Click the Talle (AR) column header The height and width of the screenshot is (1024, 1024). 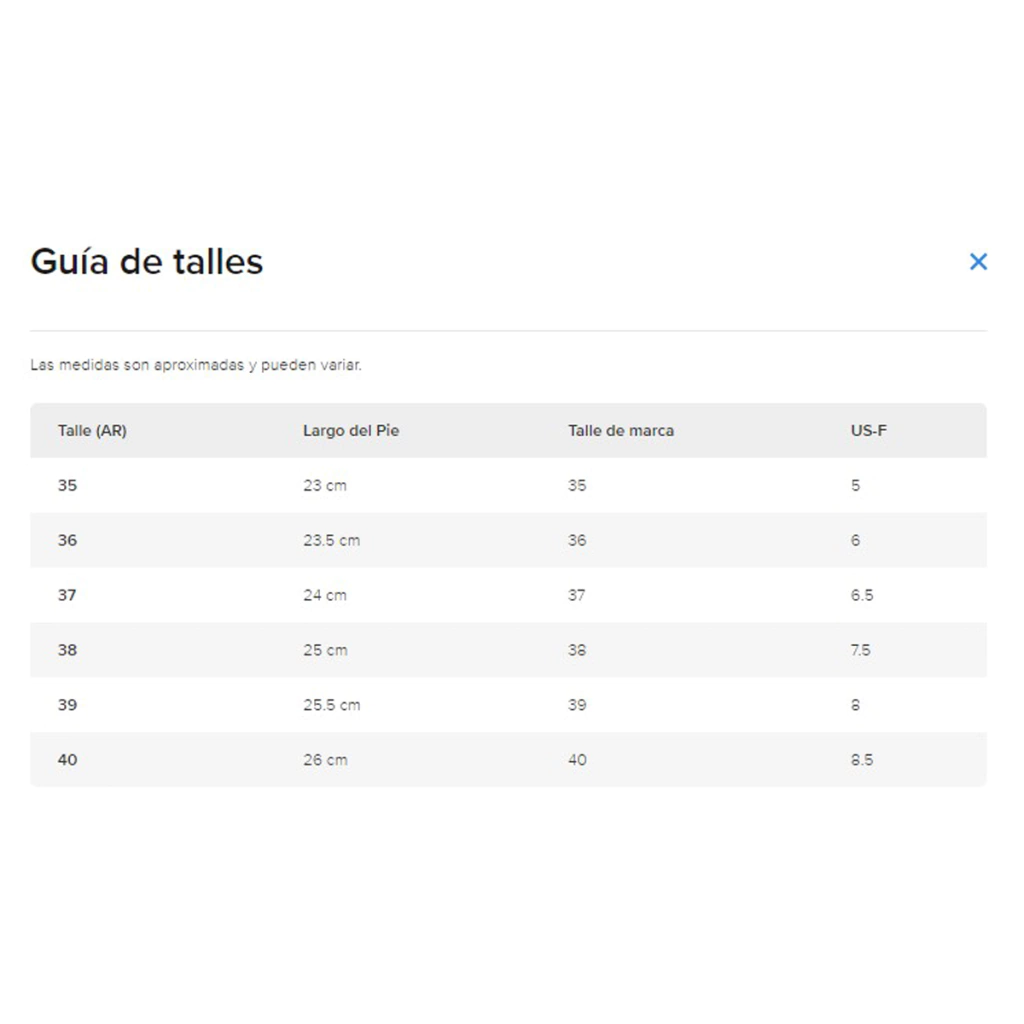[92, 431]
